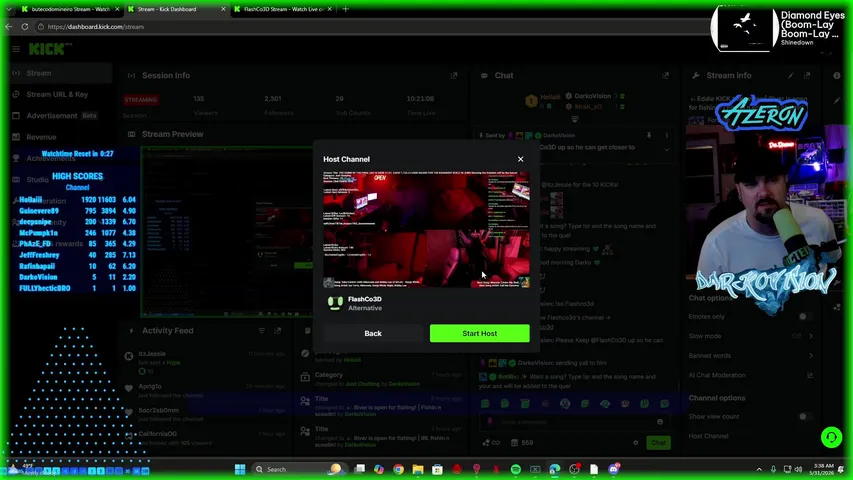
Task: Open the browser tab list dropdown
Action: (x=8, y=9)
